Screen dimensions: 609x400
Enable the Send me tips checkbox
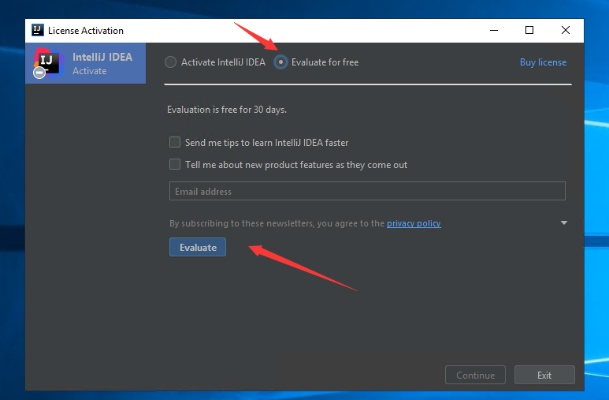[175, 142]
